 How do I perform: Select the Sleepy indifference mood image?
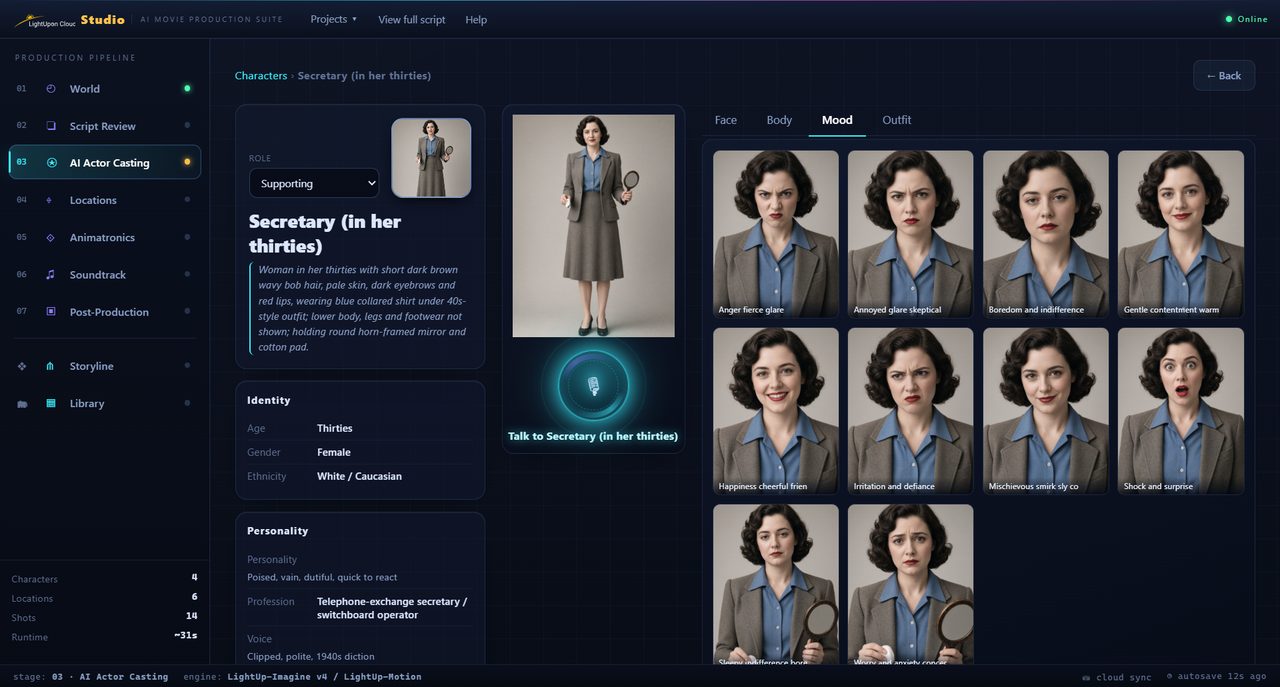click(776, 586)
